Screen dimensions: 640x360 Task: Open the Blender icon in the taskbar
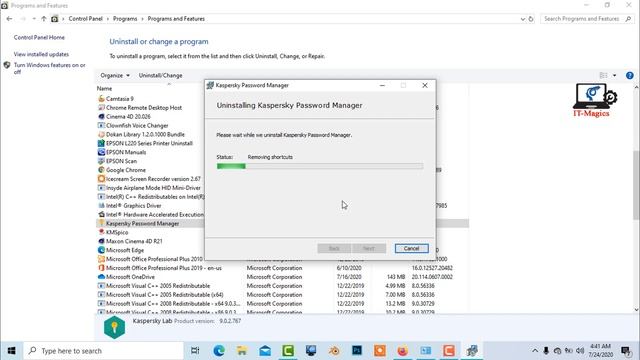pyautogui.click(x=334, y=351)
